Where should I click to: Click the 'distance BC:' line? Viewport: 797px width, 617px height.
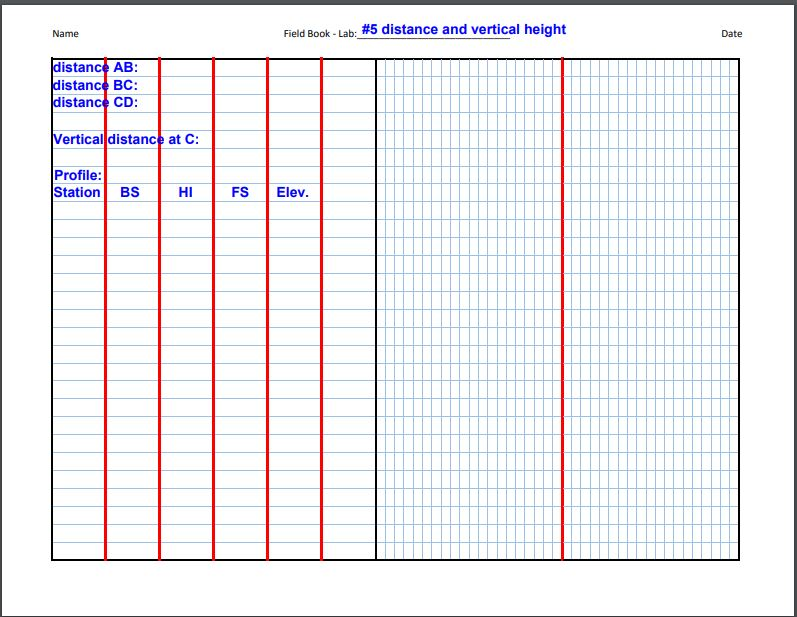[x=96, y=85]
